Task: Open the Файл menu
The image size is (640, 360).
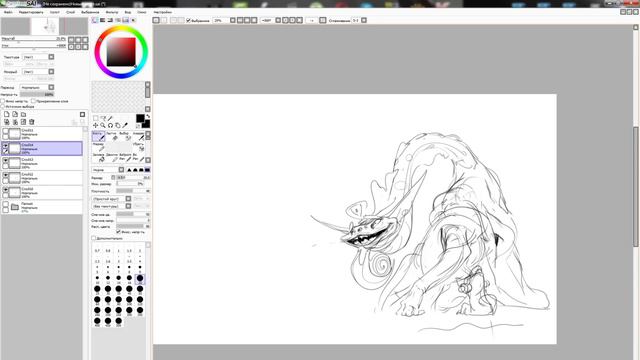Action: click(8, 12)
